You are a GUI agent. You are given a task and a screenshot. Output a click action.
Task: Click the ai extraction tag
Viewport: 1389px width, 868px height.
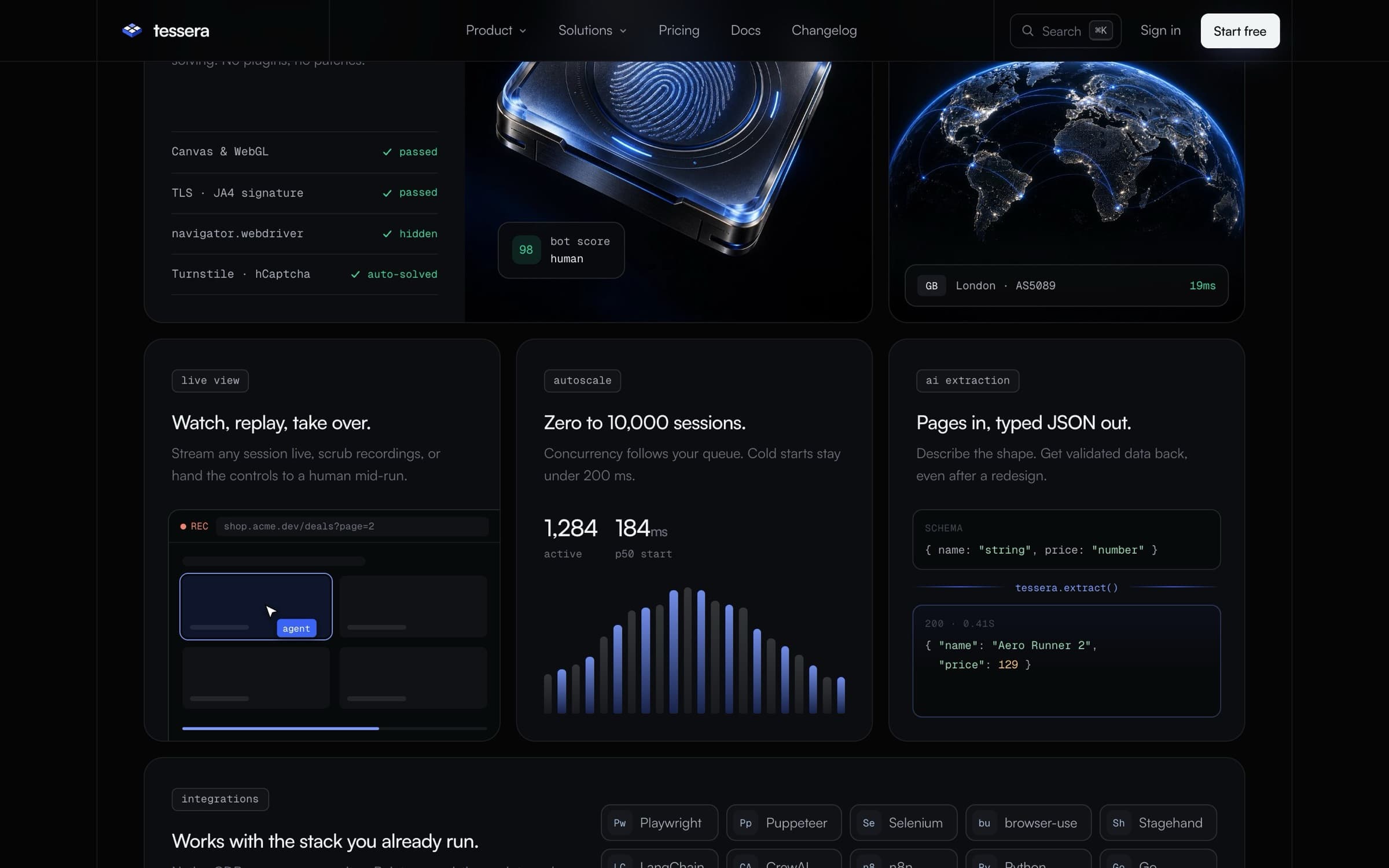968,381
